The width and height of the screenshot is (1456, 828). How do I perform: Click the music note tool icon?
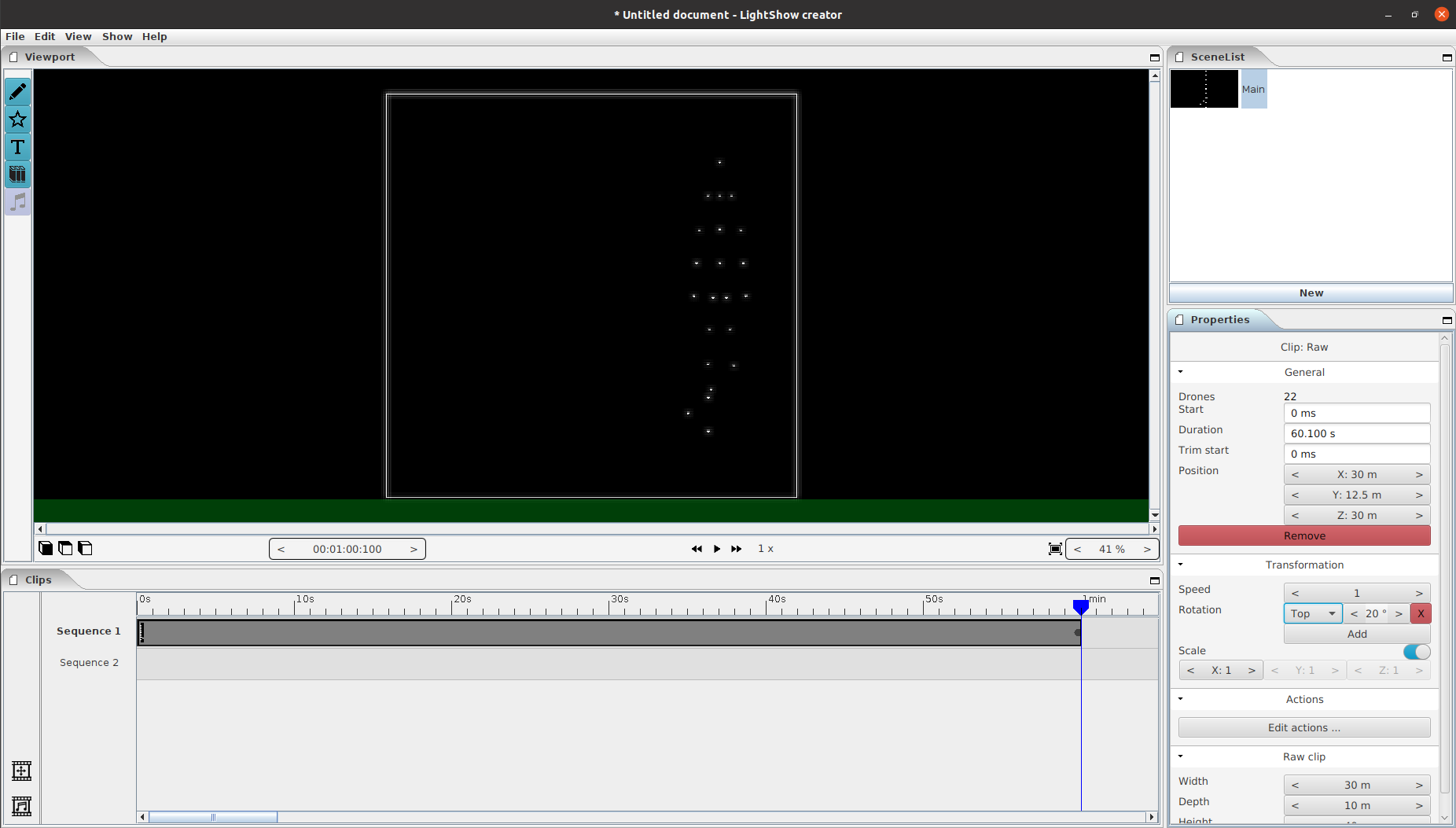(17, 202)
